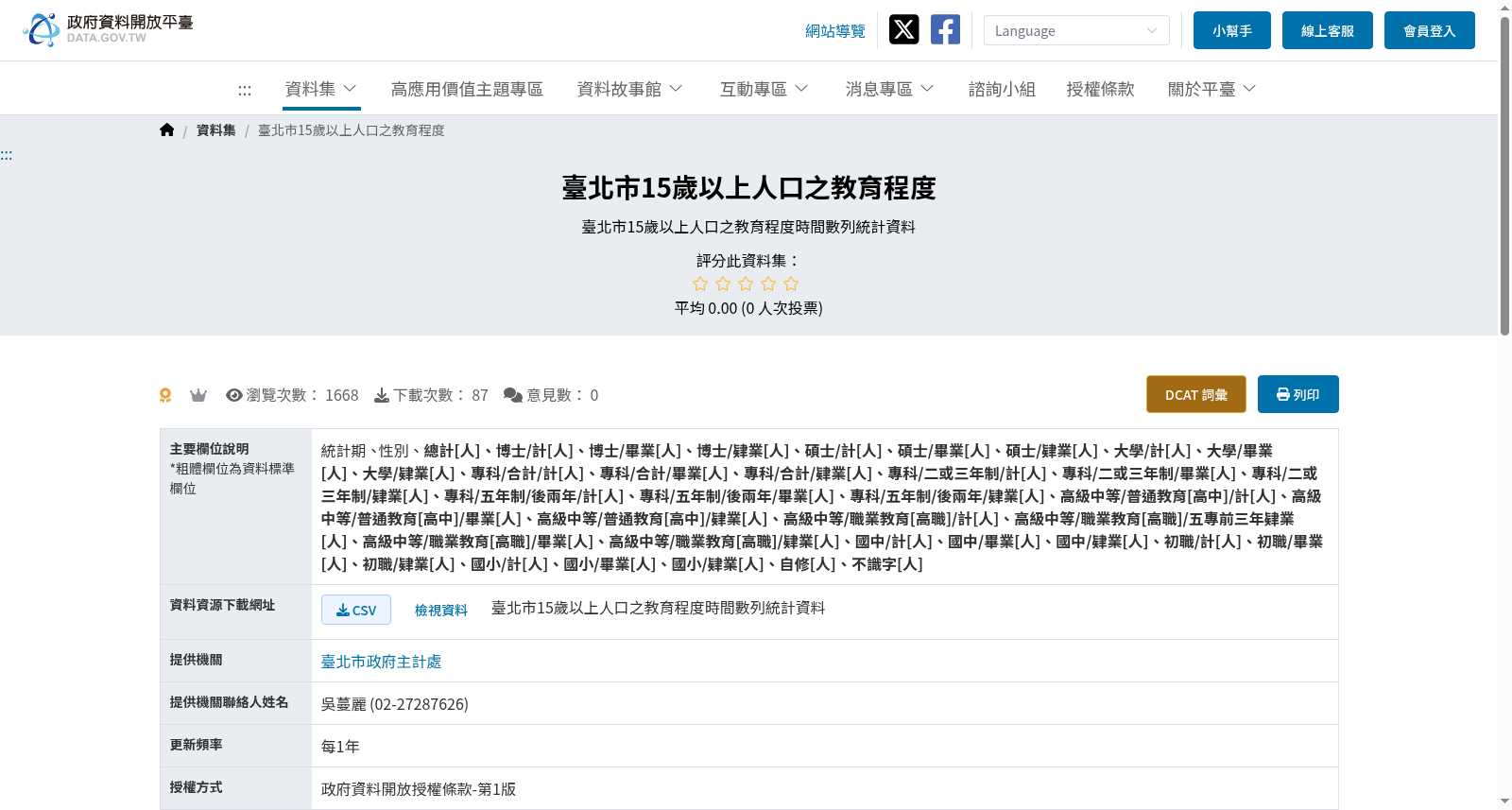Open the 諮詢小組 menu item

coord(1002,89)
